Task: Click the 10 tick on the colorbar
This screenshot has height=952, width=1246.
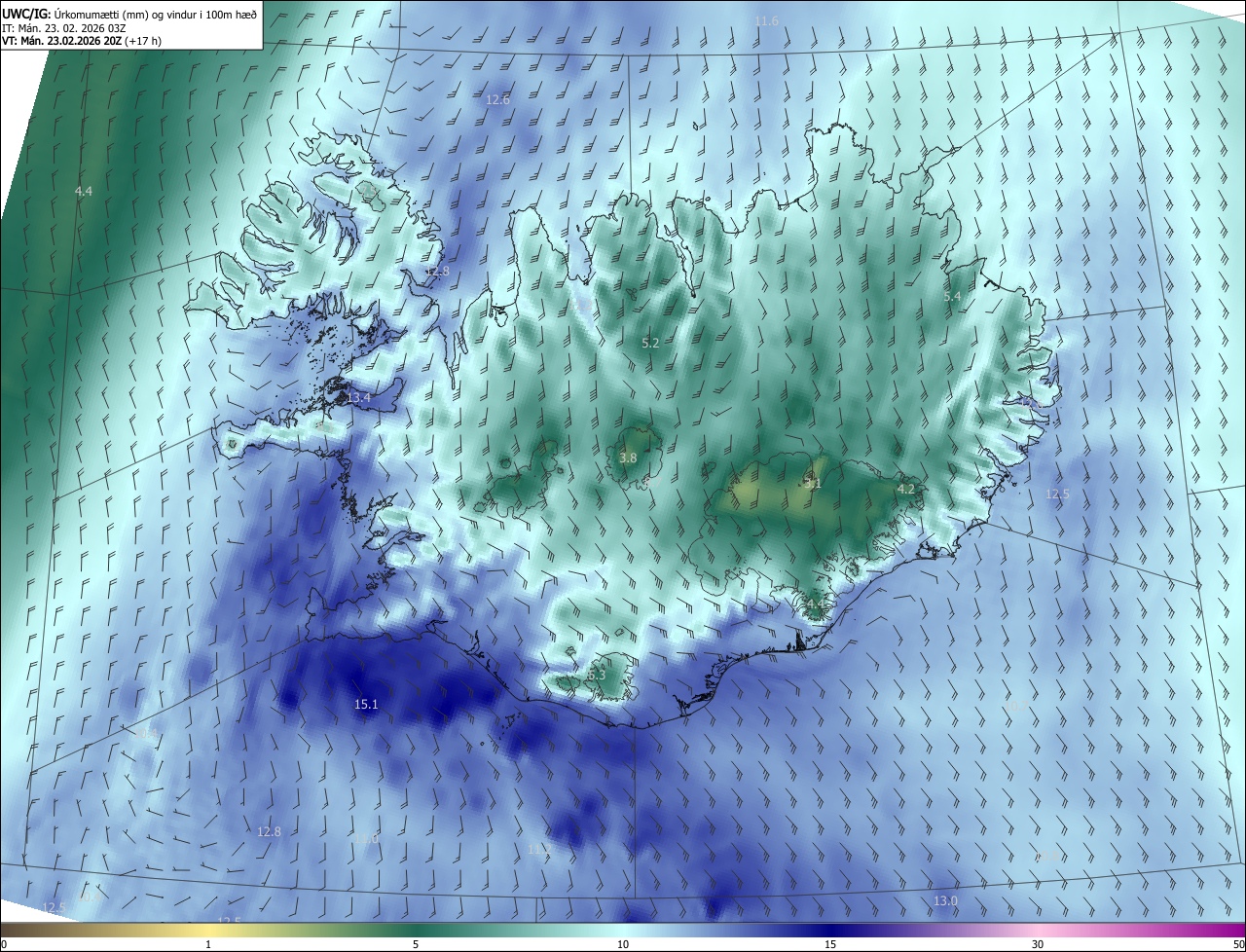Action: [x=623, y=944]
